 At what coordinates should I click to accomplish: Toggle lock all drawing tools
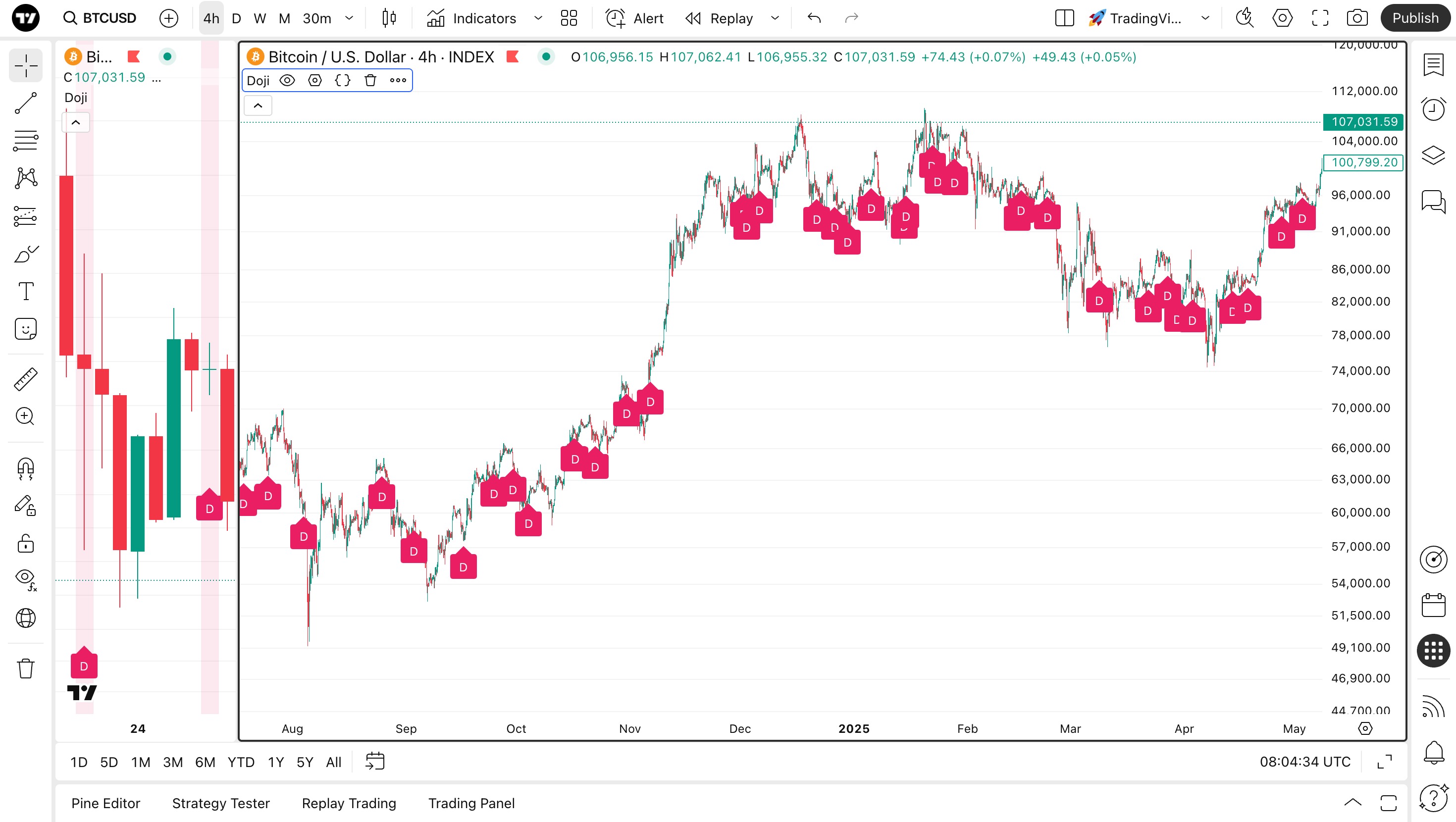(x=25, y=543)
